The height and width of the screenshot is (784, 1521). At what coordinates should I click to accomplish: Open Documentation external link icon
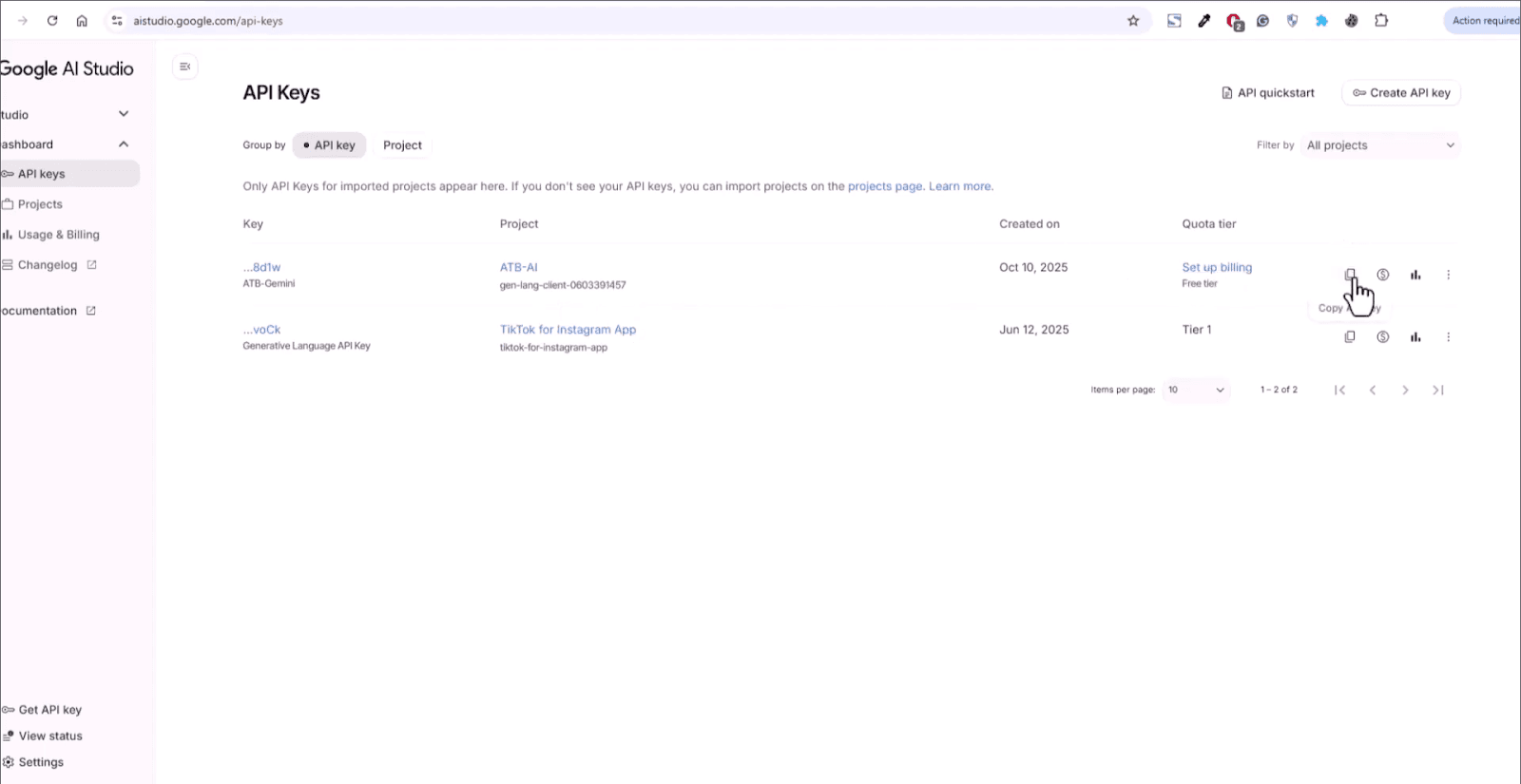pyautogui.click(x=91, y=311)
